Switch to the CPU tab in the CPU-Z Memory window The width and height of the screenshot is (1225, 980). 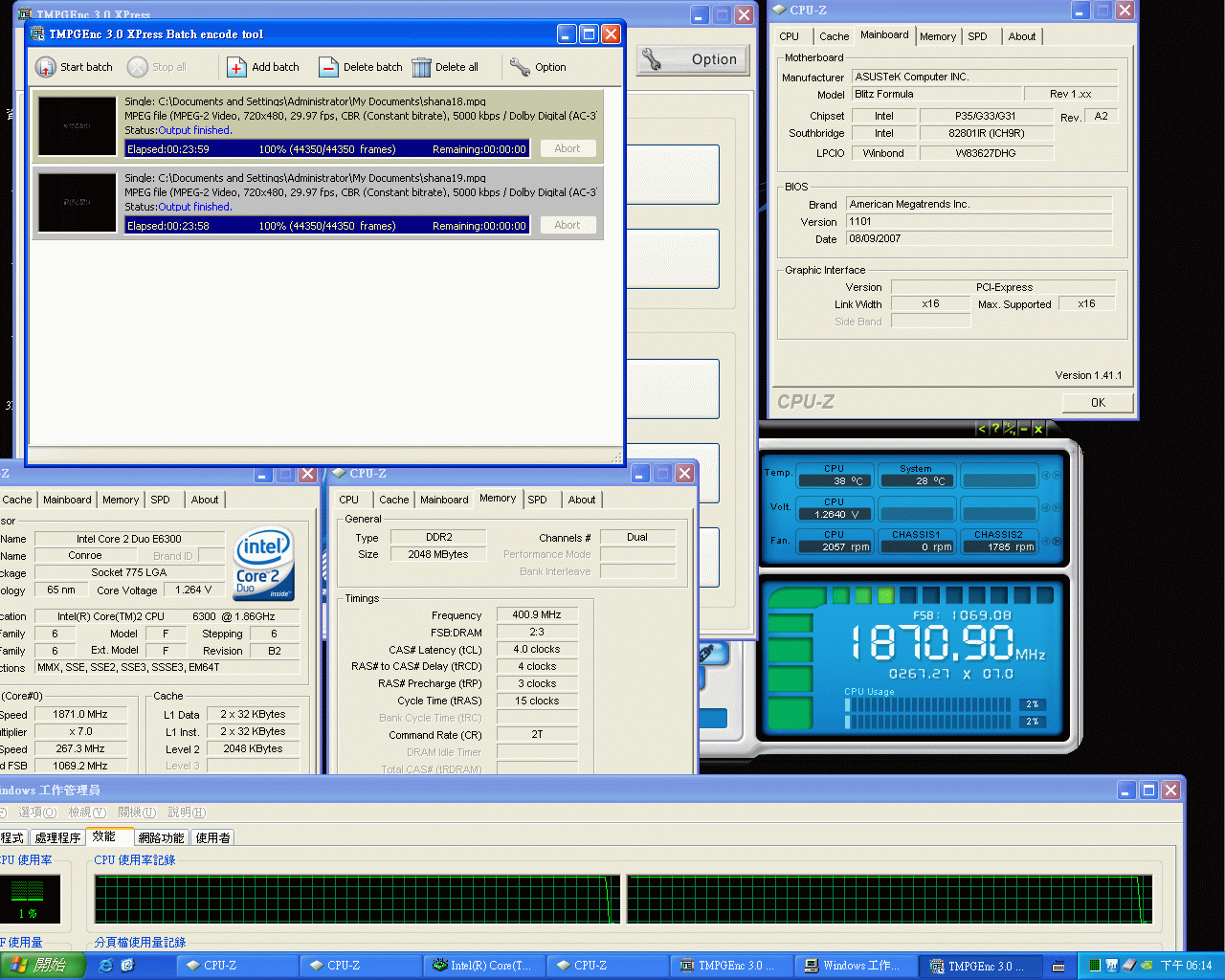tap(349, 500)
